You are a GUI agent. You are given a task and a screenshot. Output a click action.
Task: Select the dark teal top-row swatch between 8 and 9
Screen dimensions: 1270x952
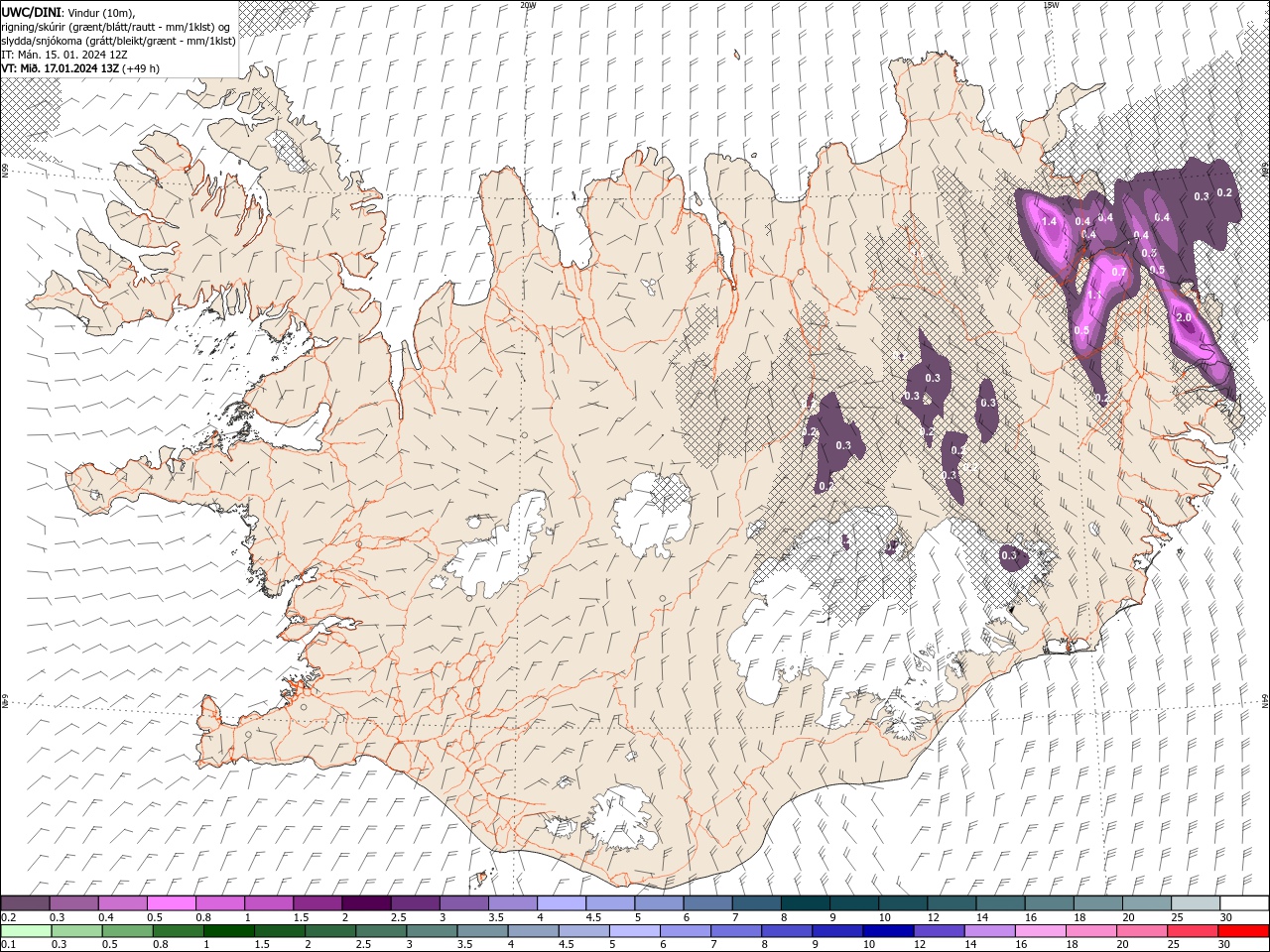pos(805,903)
